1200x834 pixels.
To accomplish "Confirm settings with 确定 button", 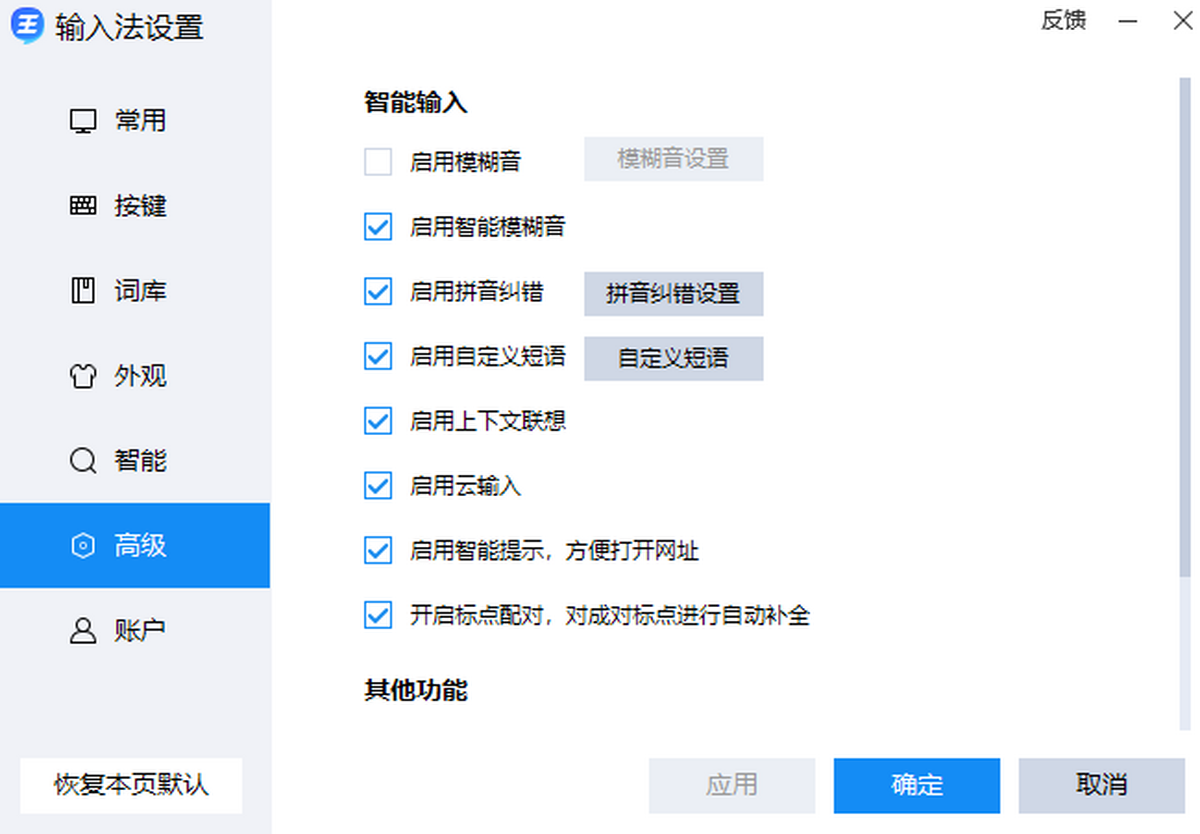I will pos(916,785).
